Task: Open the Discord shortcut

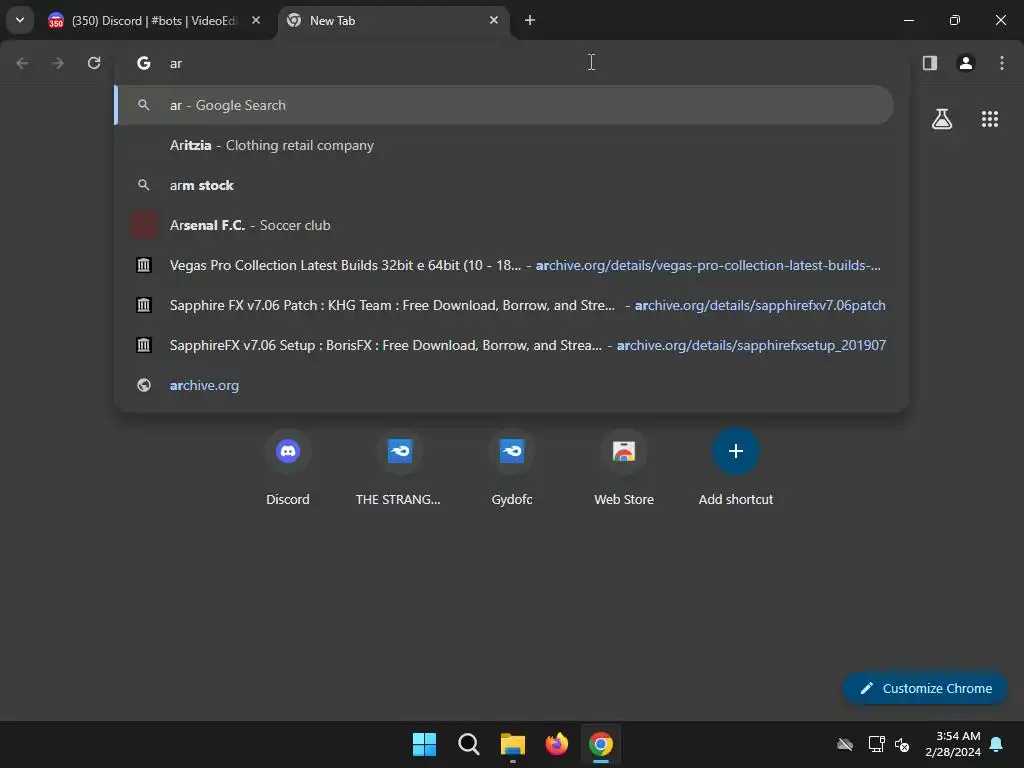Action: point(288,468)
